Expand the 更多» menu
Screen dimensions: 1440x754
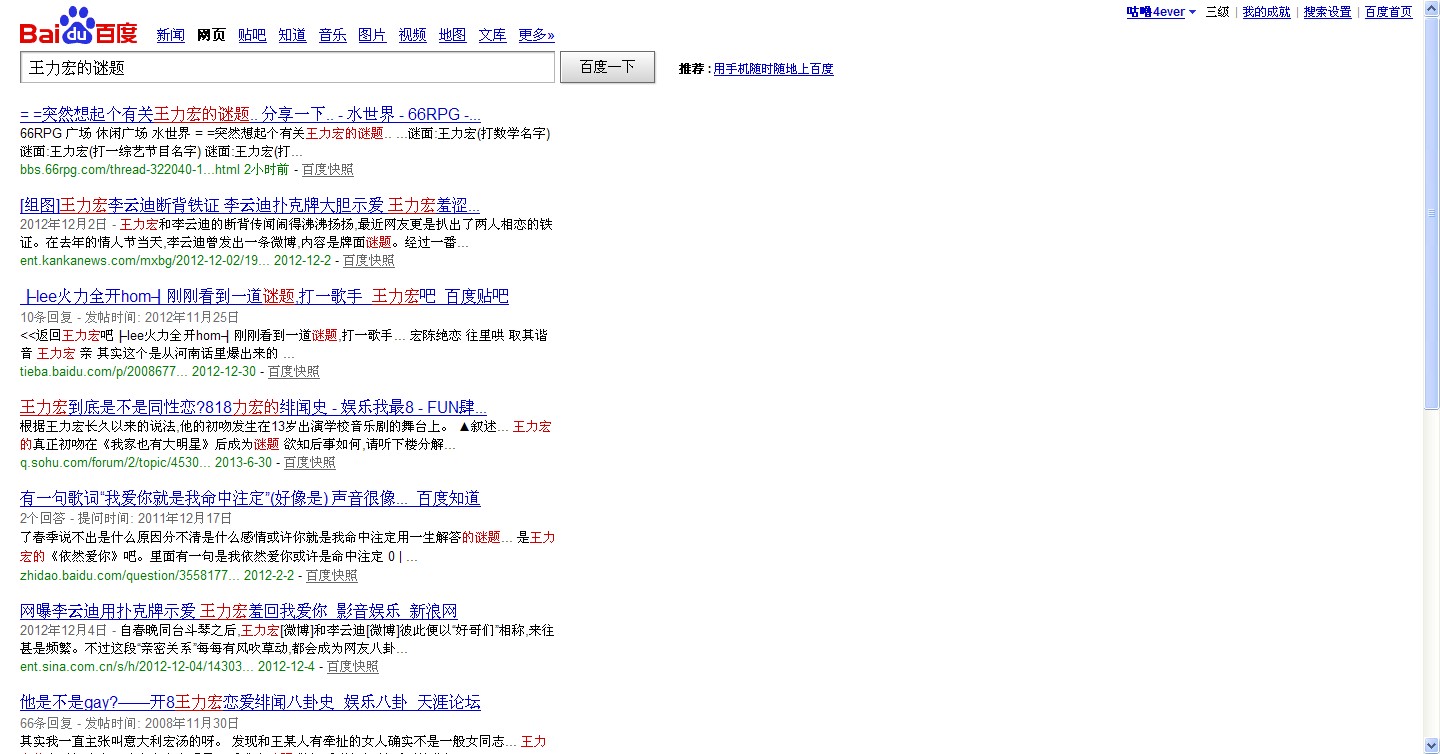point(536,35)
